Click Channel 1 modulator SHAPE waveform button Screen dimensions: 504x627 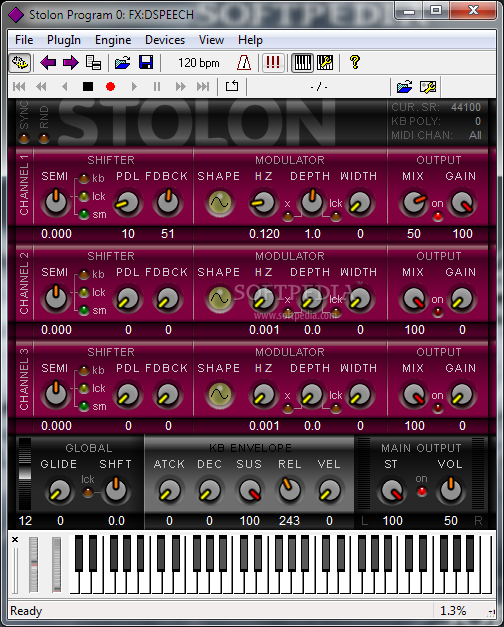coord(220,203)
